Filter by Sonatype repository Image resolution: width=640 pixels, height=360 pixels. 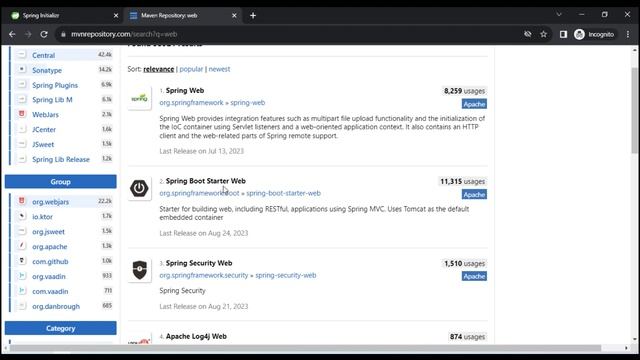tap(47, 70)
